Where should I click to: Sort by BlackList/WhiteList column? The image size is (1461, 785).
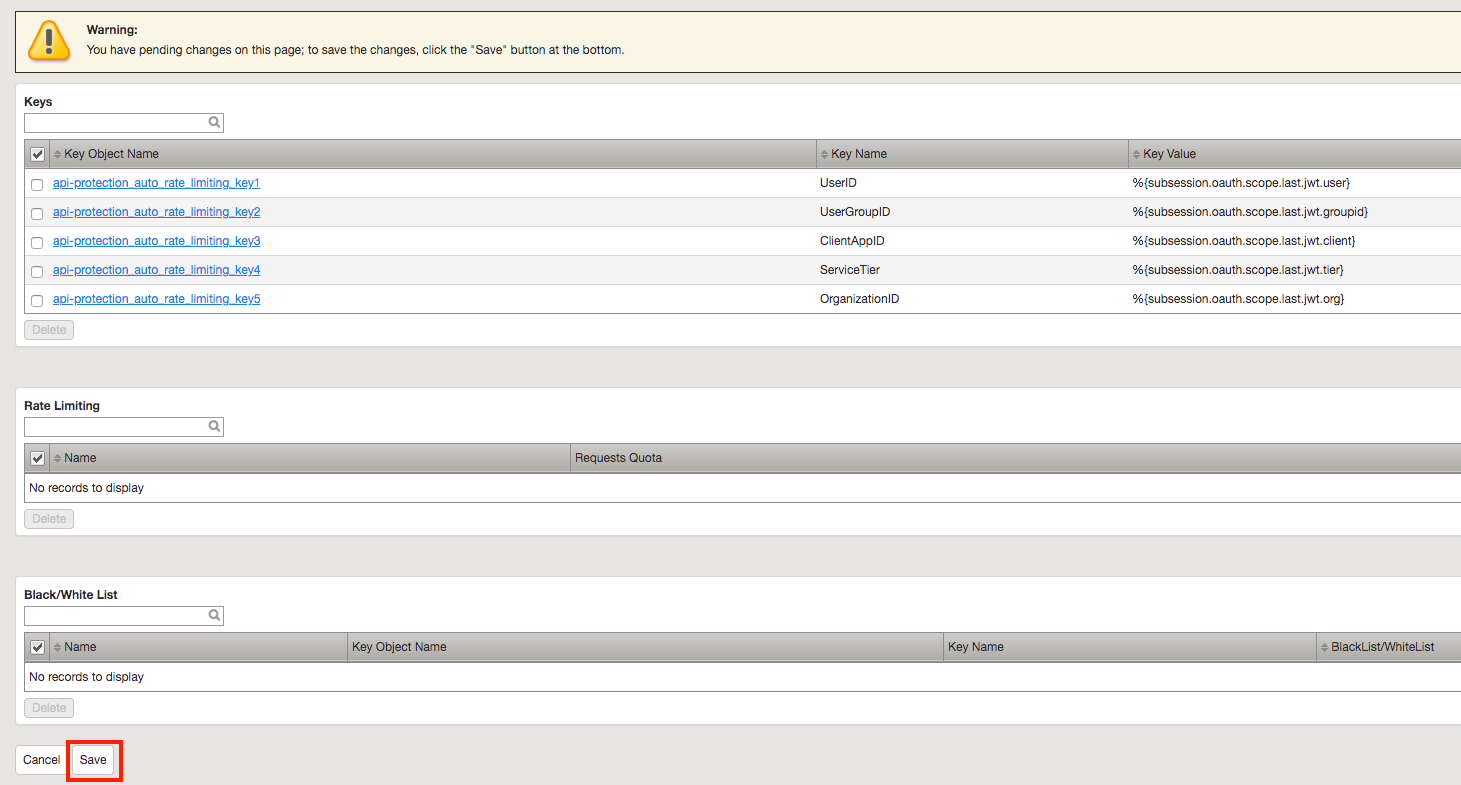click(1382, 647)
